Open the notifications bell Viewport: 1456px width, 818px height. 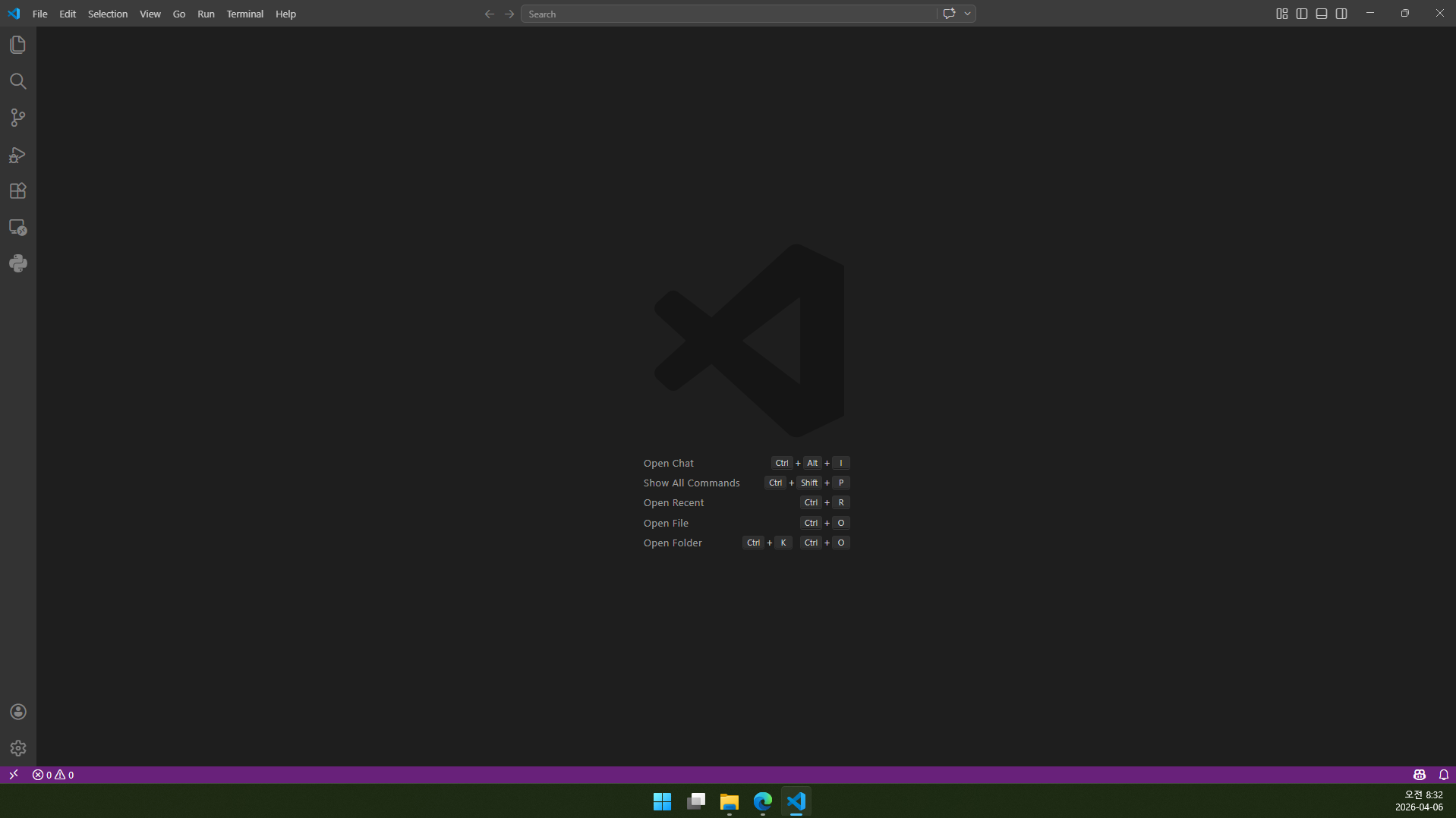point(1443,775)
